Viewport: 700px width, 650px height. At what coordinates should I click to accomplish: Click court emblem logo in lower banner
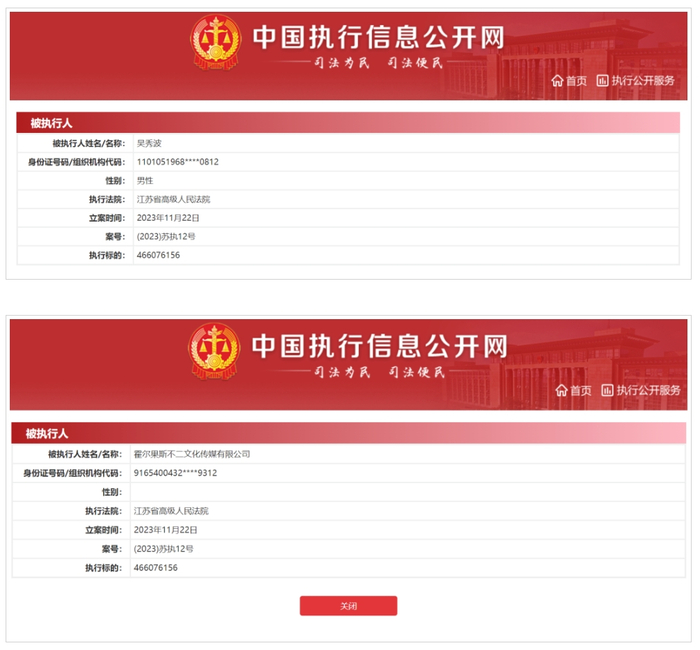pos(215,352)
